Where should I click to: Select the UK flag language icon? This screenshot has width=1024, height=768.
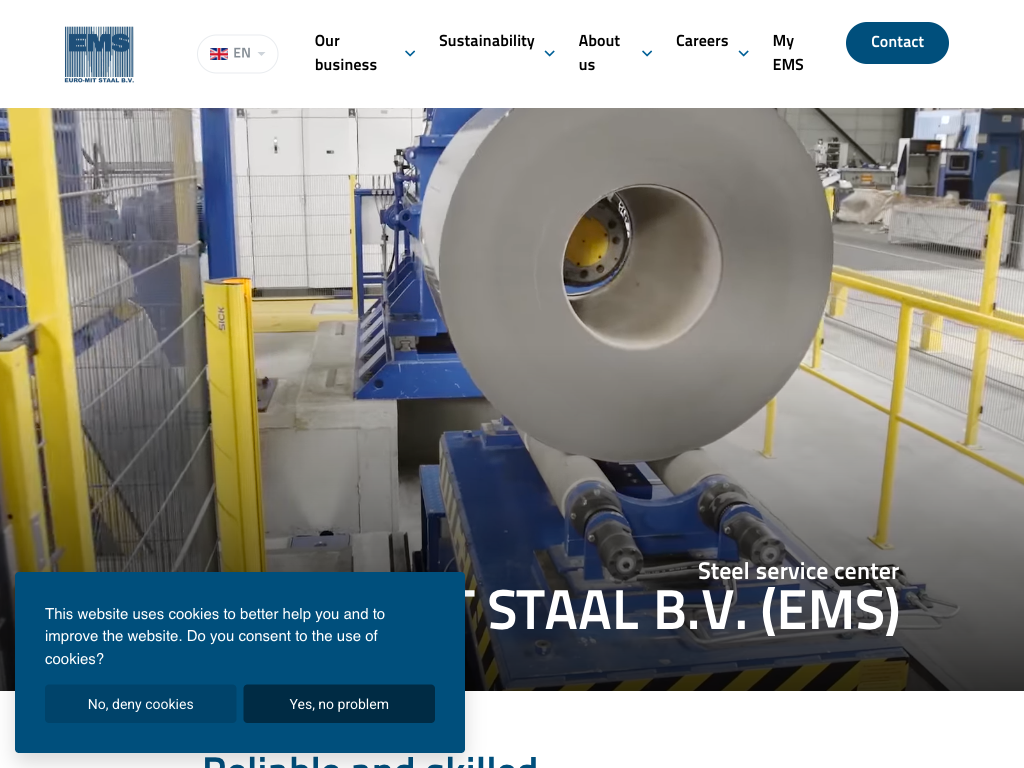[x=219, y=54]
